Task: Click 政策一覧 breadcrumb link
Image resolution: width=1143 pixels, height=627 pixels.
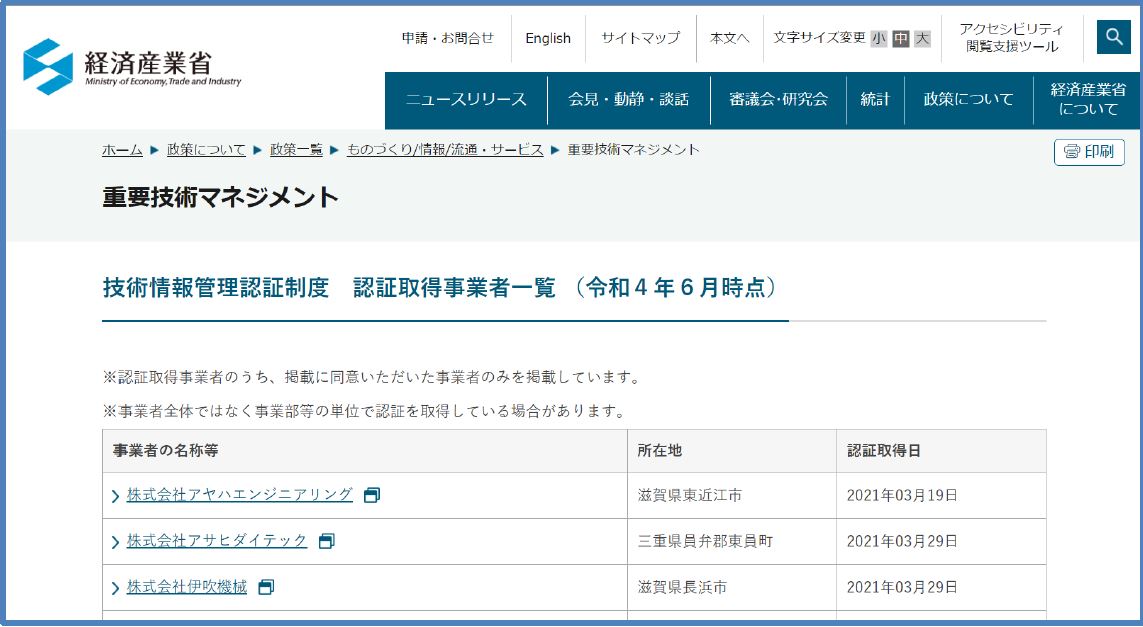Action: (x=296, y=149)
